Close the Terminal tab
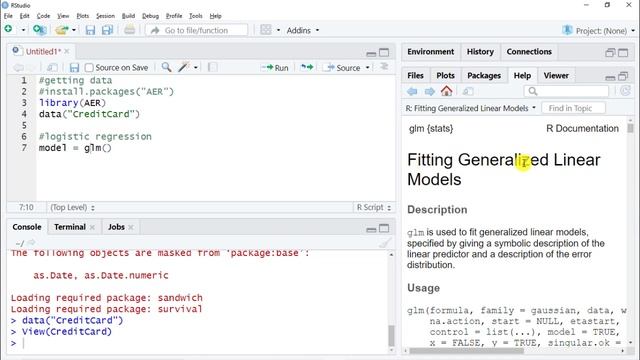The width and height of the screenshot is (640, 360). [x=92, y=227]
